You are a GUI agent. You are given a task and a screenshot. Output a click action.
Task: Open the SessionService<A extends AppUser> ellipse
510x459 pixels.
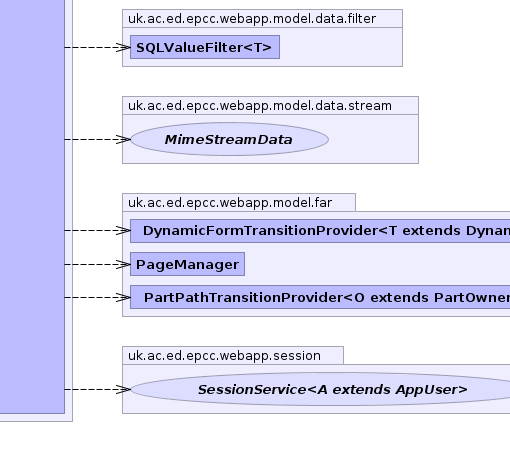pyautogui.click(x=320, y=389)
